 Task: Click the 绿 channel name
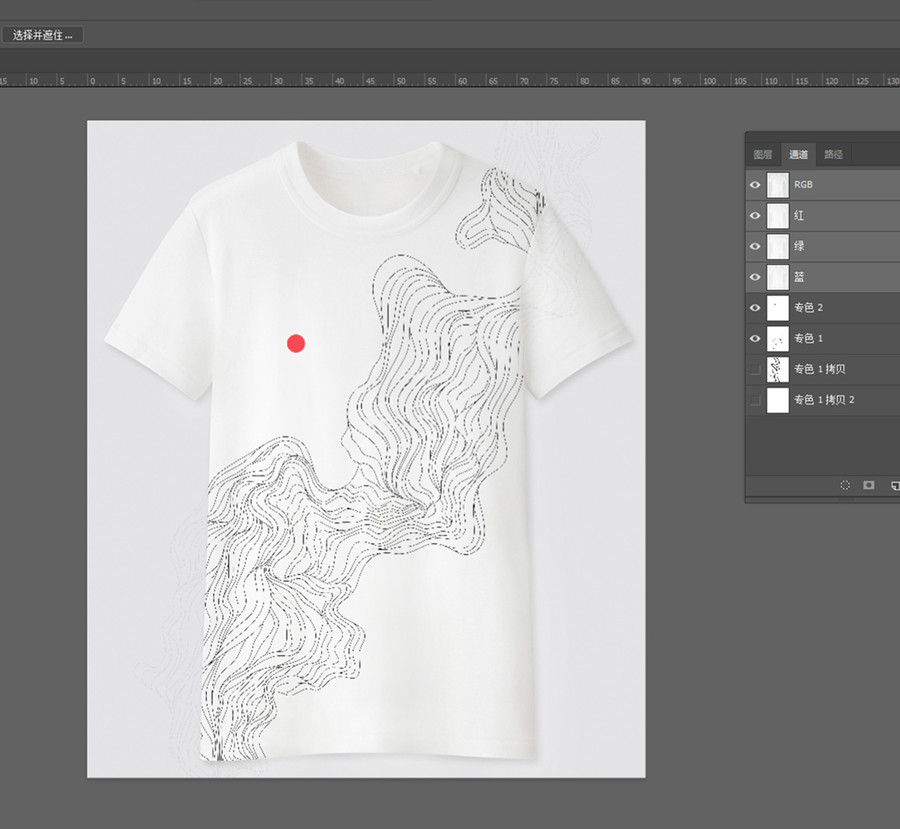[799, 246]
